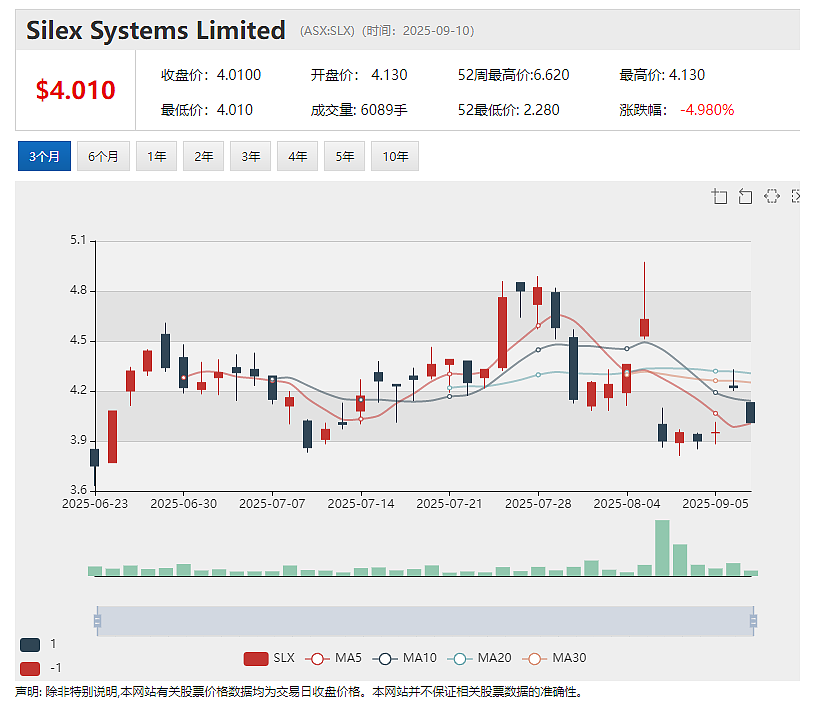
Task: Select the 3年 range tab
Action: [250, 156]
